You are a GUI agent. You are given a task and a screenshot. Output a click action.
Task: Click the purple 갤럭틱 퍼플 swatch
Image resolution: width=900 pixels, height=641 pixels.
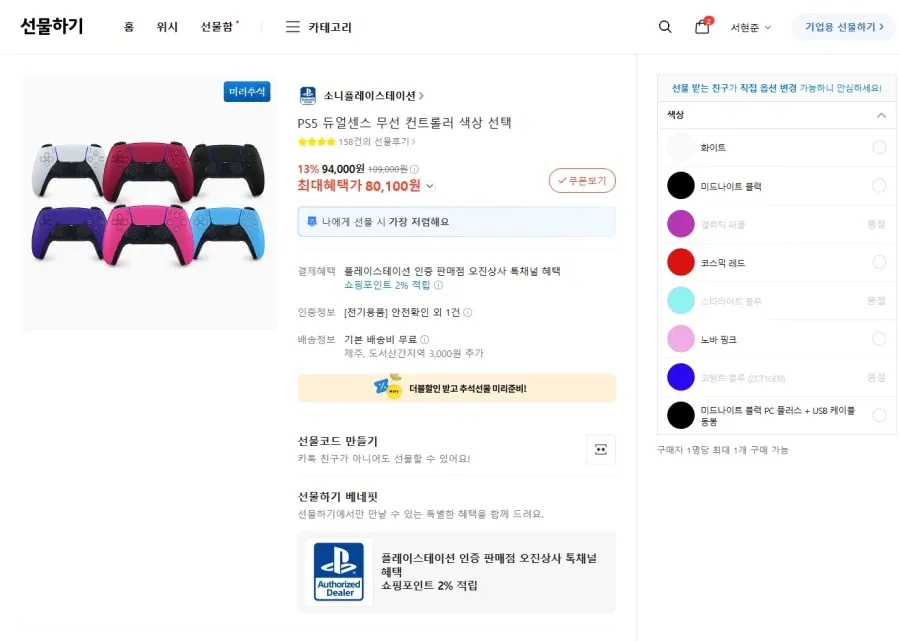pos(681,224)
